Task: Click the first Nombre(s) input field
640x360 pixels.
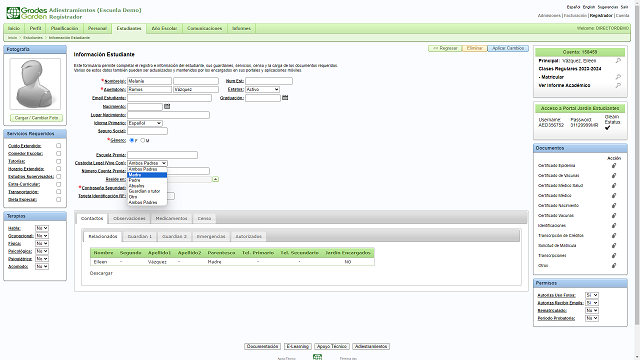Action: coord(149,81)
